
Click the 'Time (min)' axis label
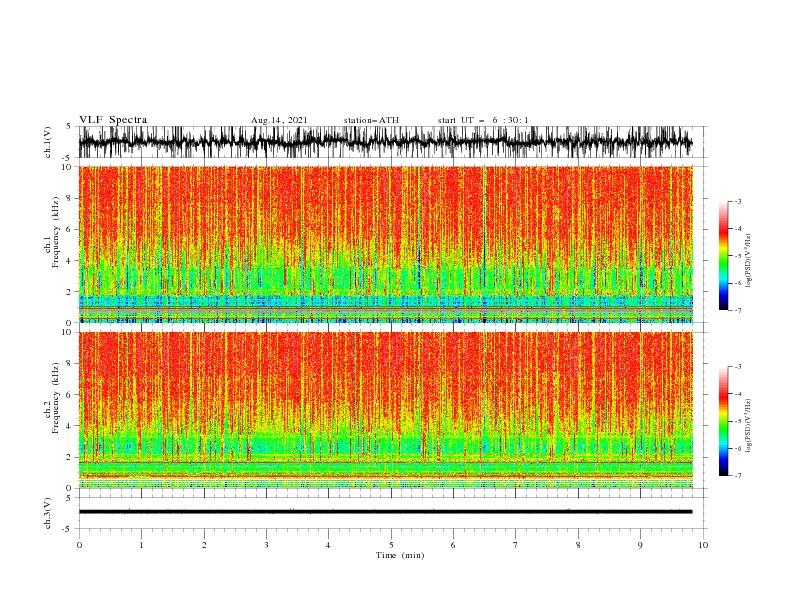400,555
